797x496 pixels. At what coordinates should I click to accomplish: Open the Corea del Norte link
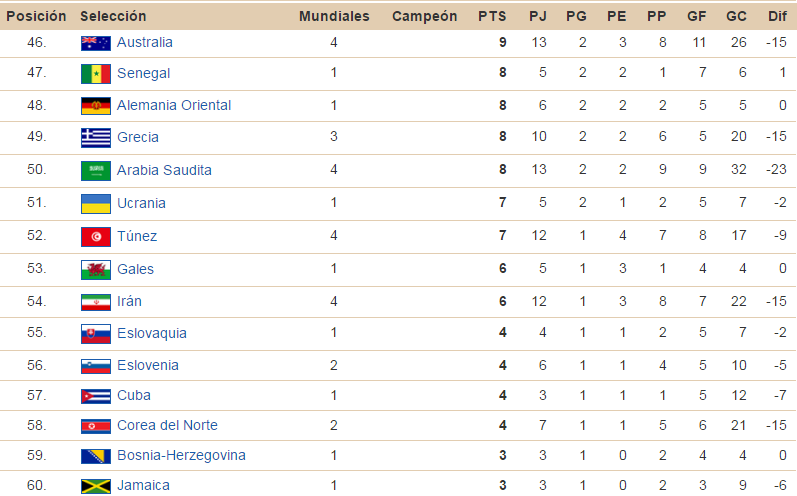(167, 425)
